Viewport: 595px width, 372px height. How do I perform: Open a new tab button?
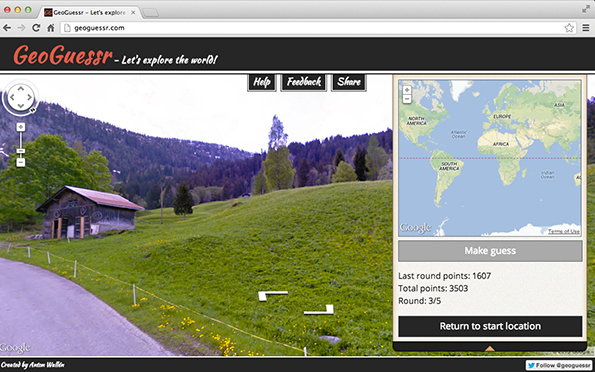pyautogui.click(x=151, y=13)
